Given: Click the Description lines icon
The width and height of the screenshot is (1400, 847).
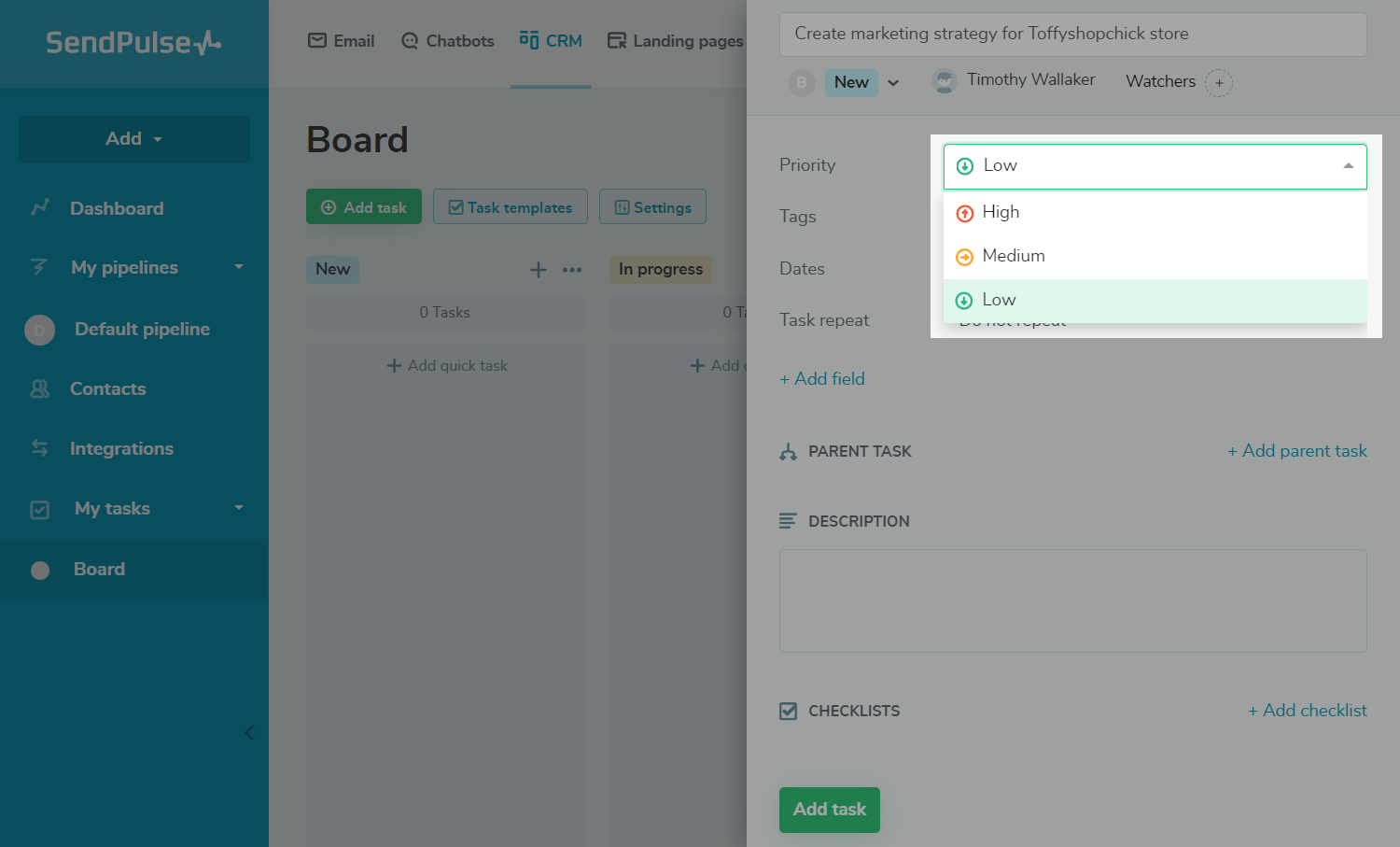Looking at the screenshot, I should click(789, 521).
